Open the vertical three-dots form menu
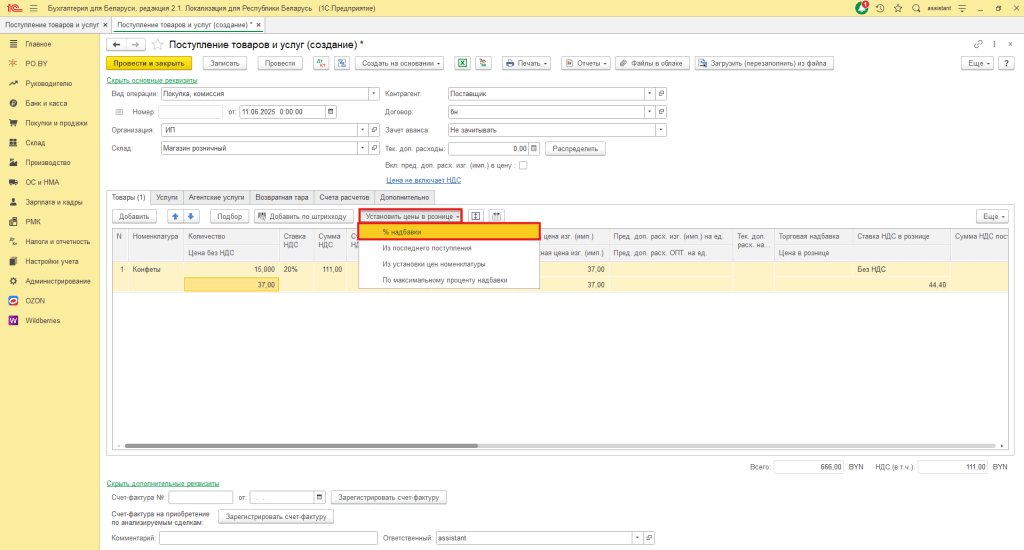This screenshot has width=1024, height=550. 994,44
